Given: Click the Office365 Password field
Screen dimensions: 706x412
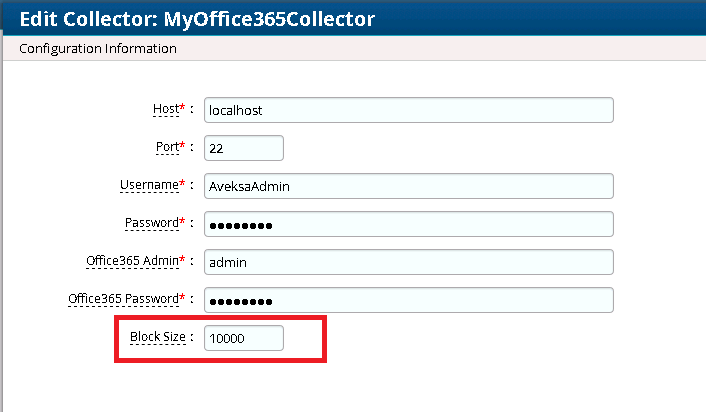Looking at the screenshot, I should pyautogui.click(x=408, y=300).
